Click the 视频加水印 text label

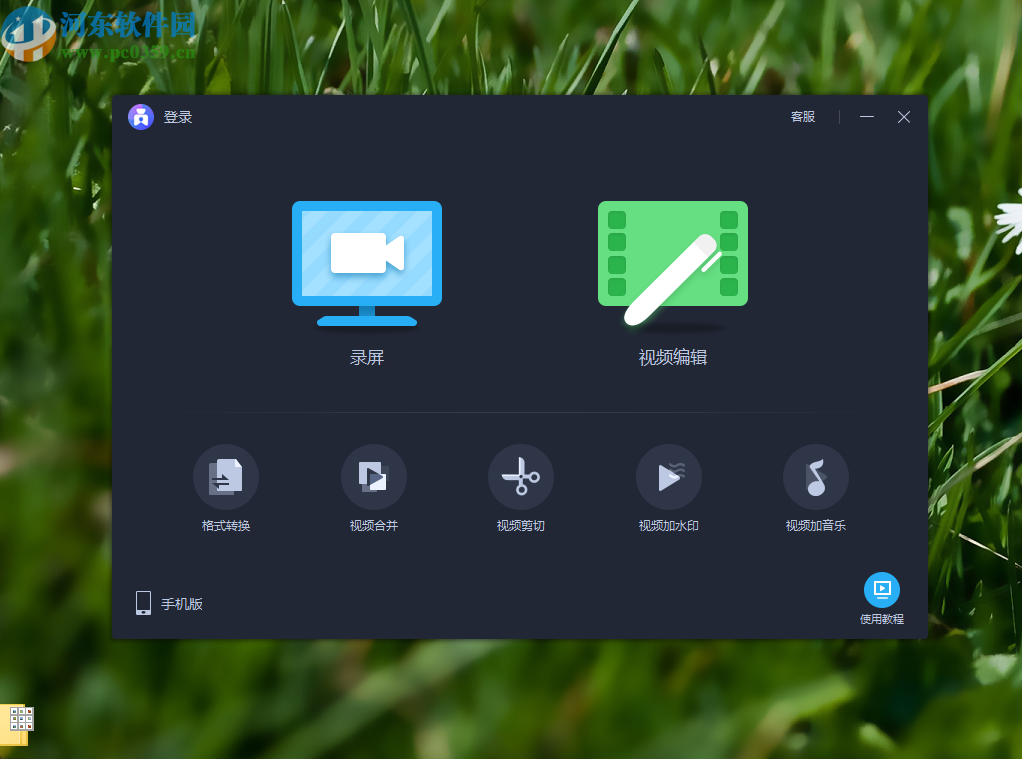coord(669,526)
